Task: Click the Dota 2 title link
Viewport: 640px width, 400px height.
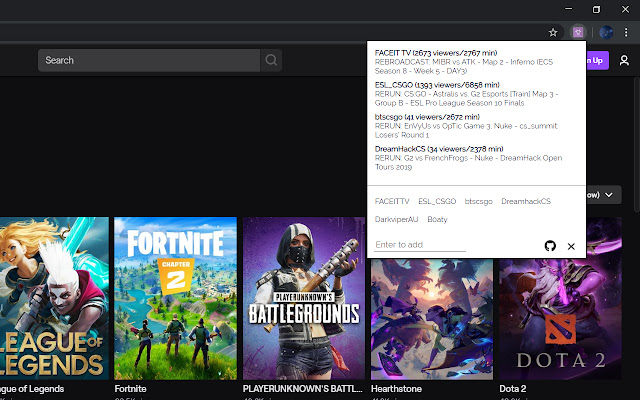Action: (x=513, y=389)
